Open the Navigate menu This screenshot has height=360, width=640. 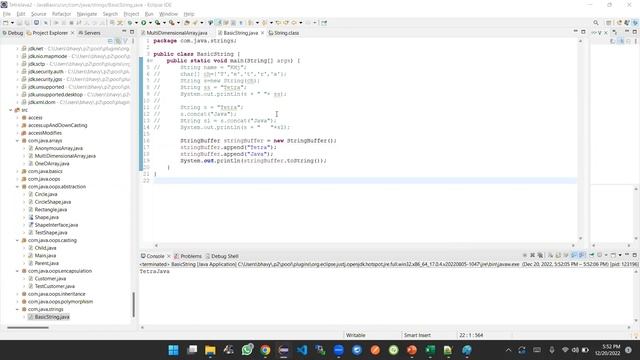pyautogui.click(x=87, y=14)
